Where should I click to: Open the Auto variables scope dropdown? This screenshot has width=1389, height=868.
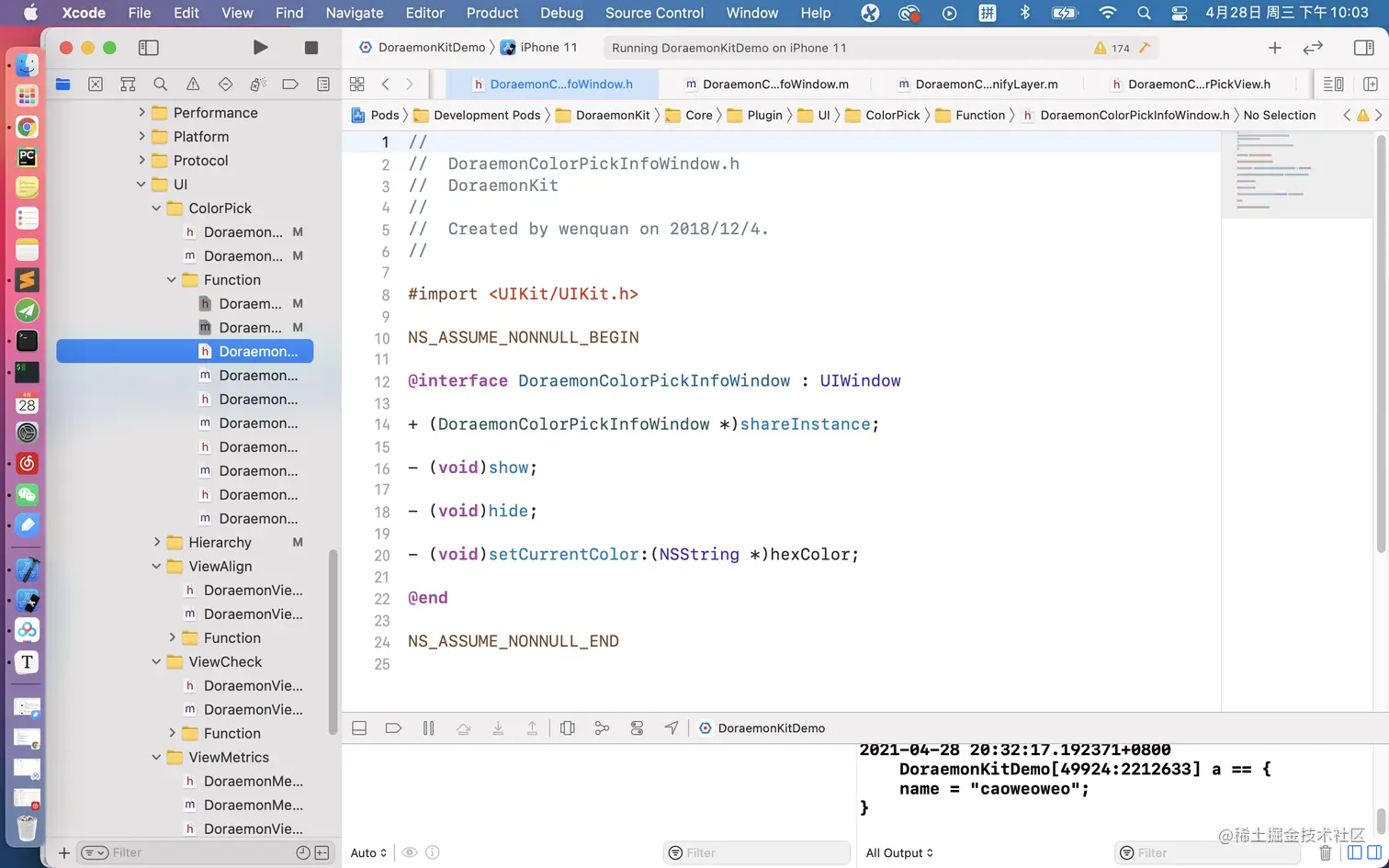pyautogui.click(x=368, y=852)
